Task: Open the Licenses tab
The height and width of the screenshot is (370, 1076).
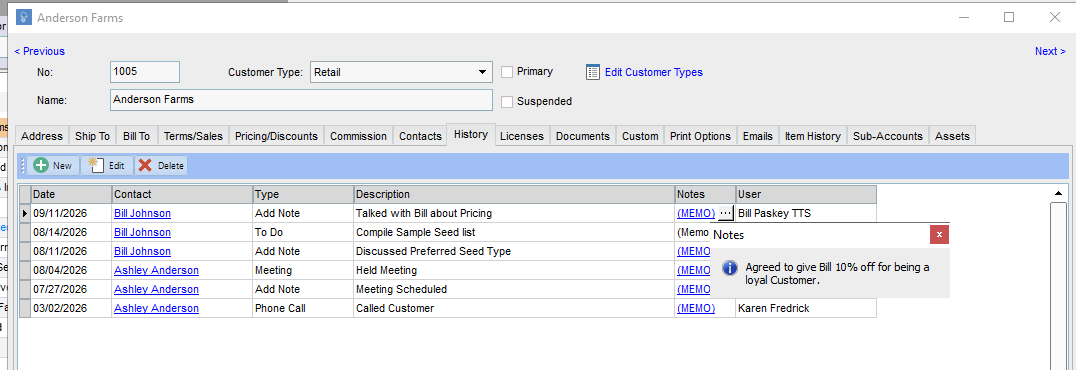Action: [x=522, y=136]
